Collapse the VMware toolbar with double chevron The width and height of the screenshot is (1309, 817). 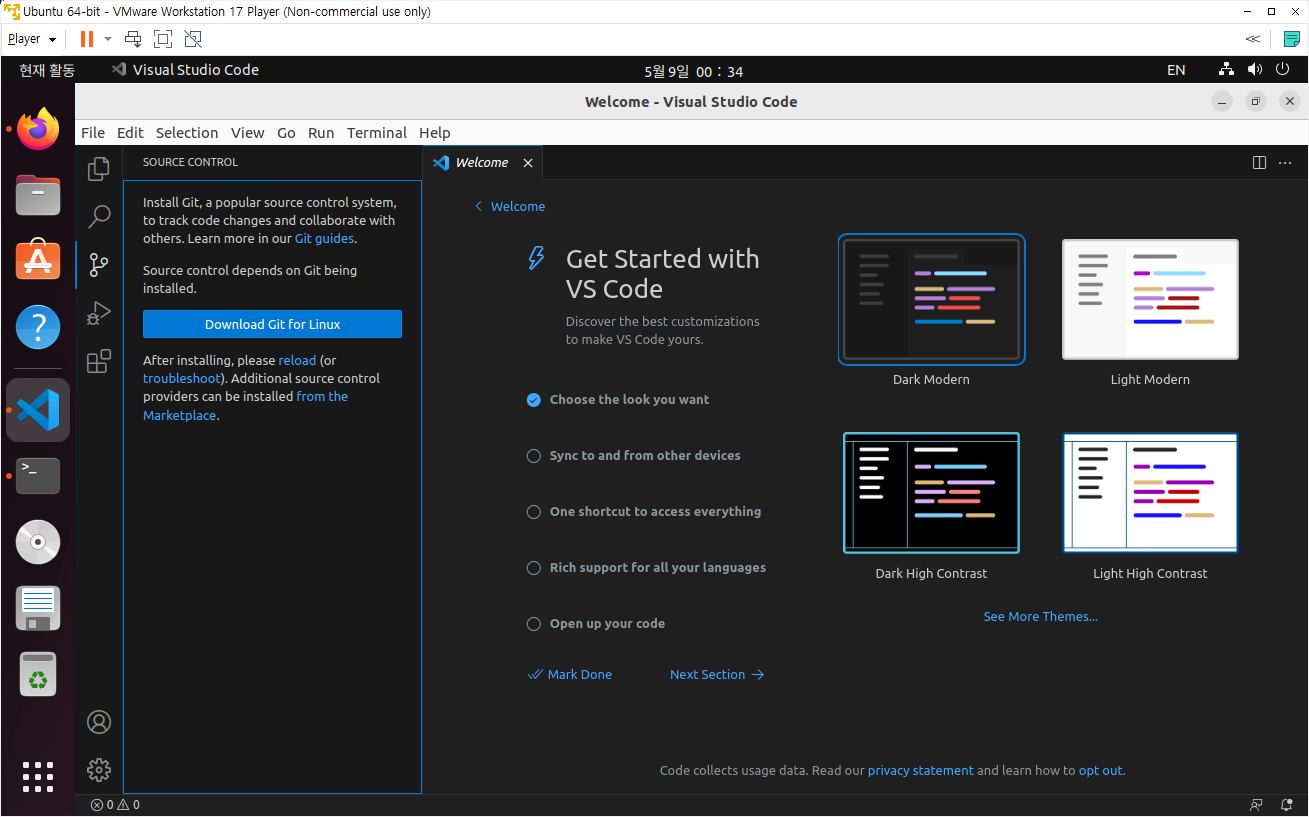pos(1253,39)
